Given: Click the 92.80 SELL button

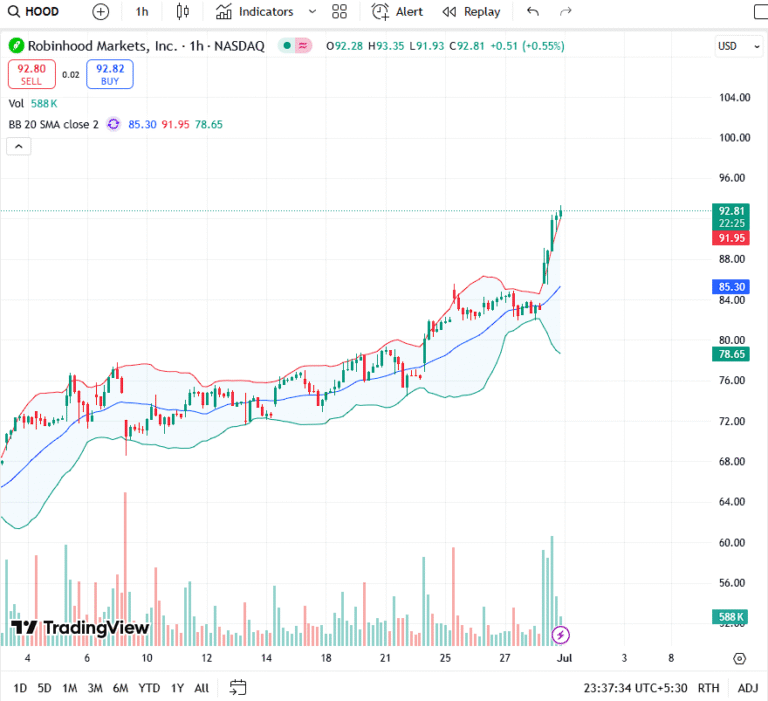Looking at the screenshot, I should [32, 74].
